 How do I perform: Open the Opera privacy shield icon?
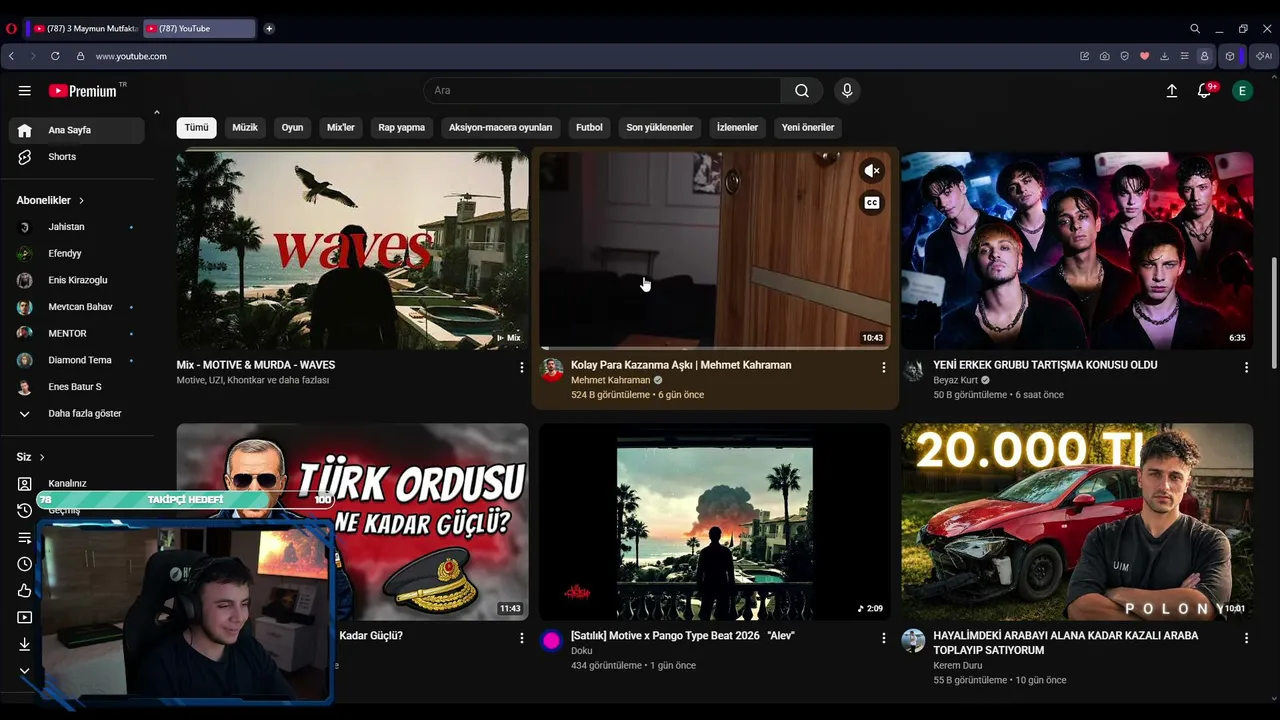1124,56
